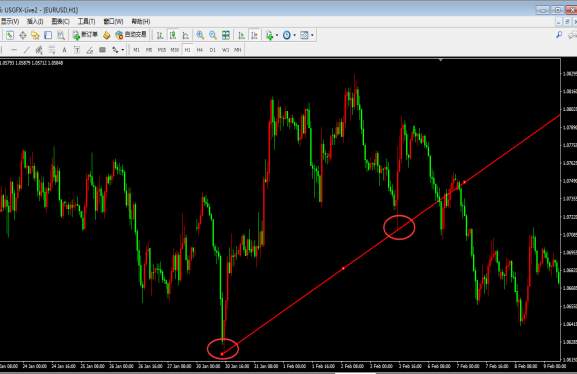577x374 pixels.
Task: Select the rectangle shape tool
Action: tap(103, 50)
